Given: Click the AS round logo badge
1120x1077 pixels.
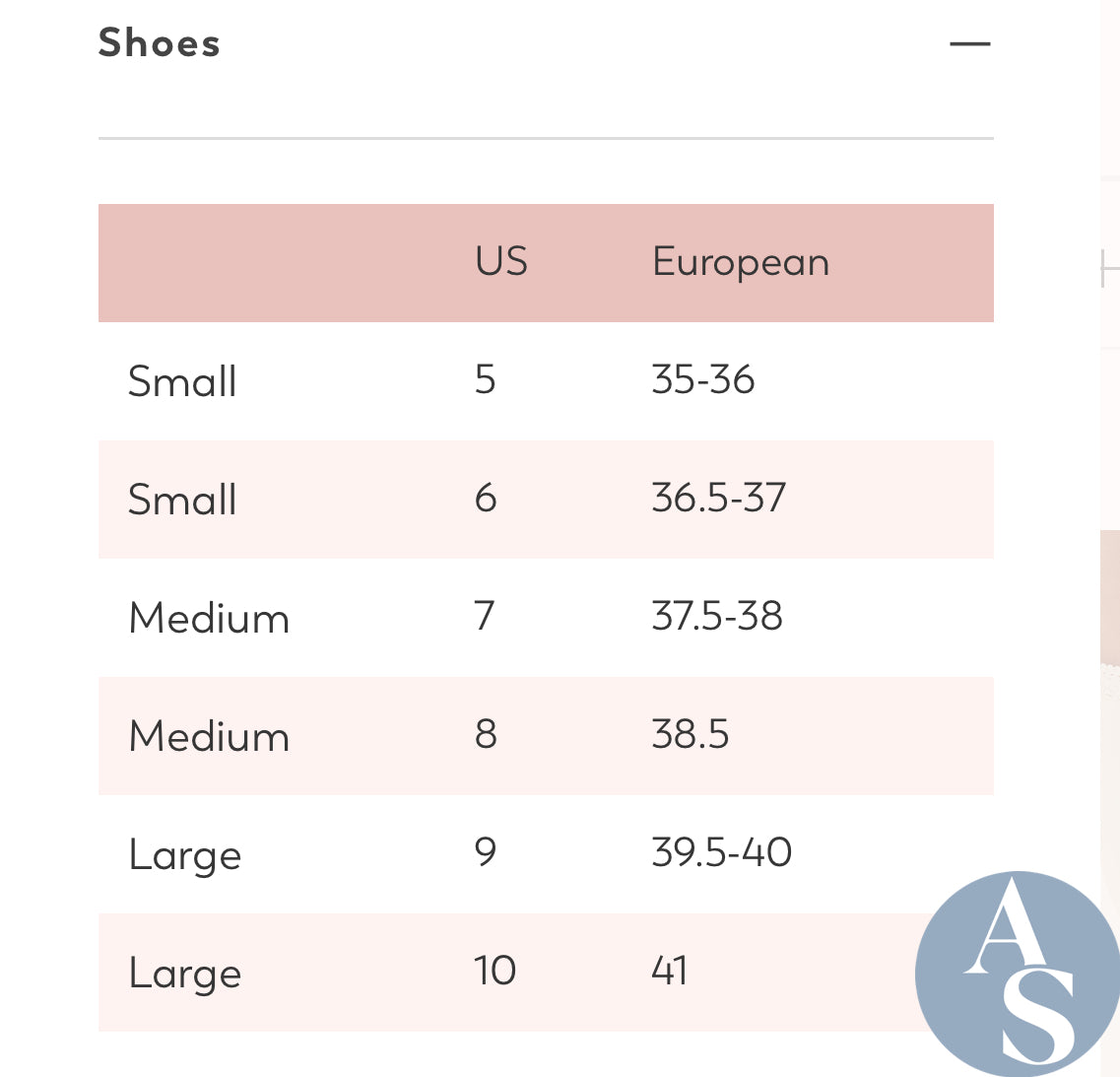Looking at the screenshot, I should 1018,973.
